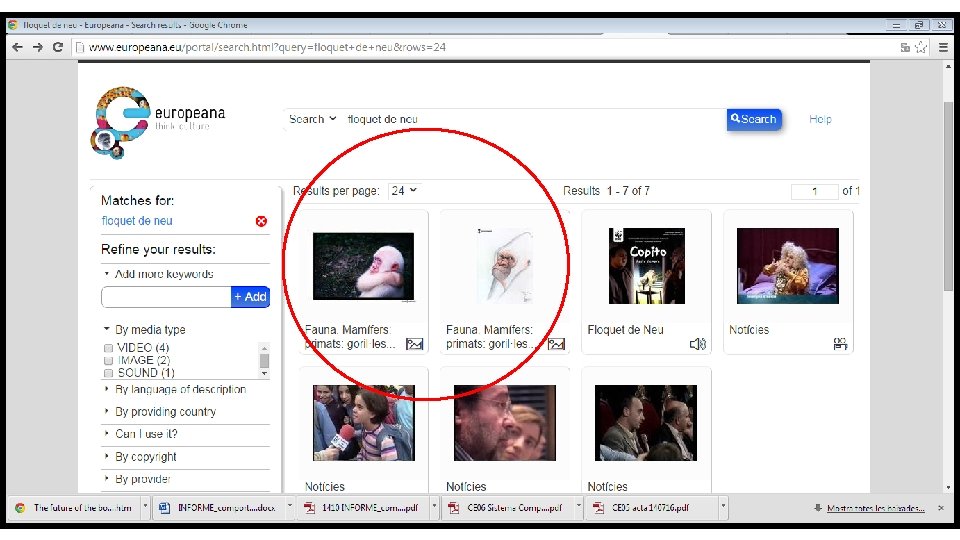Go forward with the browser forward arrow

coord(37,47)
